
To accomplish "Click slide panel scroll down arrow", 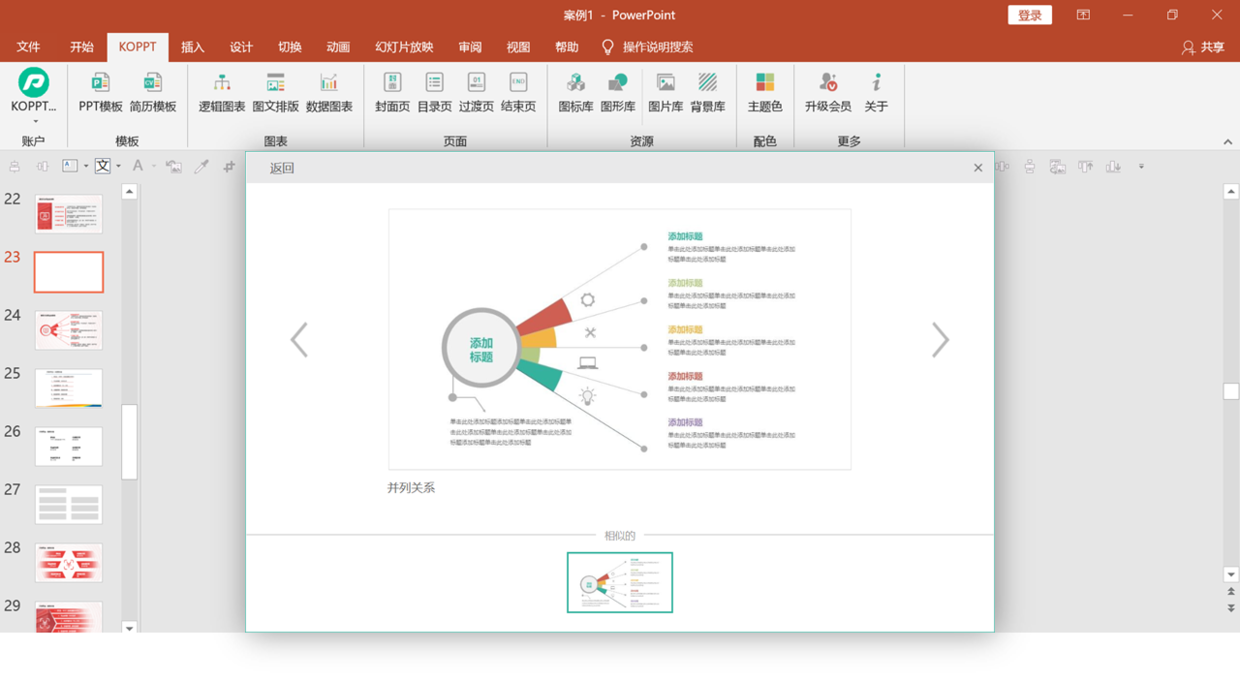I will coord(129,627).
